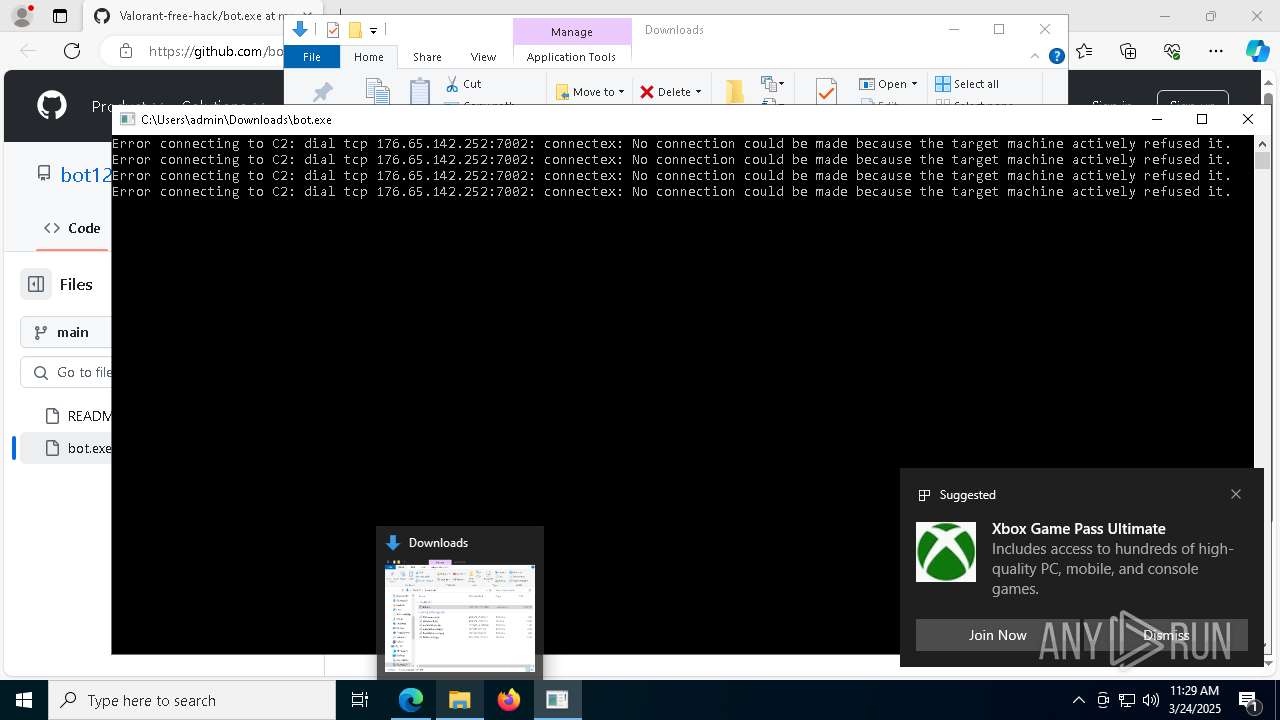Open GitHub home via Octocat logo
The height and width of the screenshot is (720, 1280).
[52, 105]
